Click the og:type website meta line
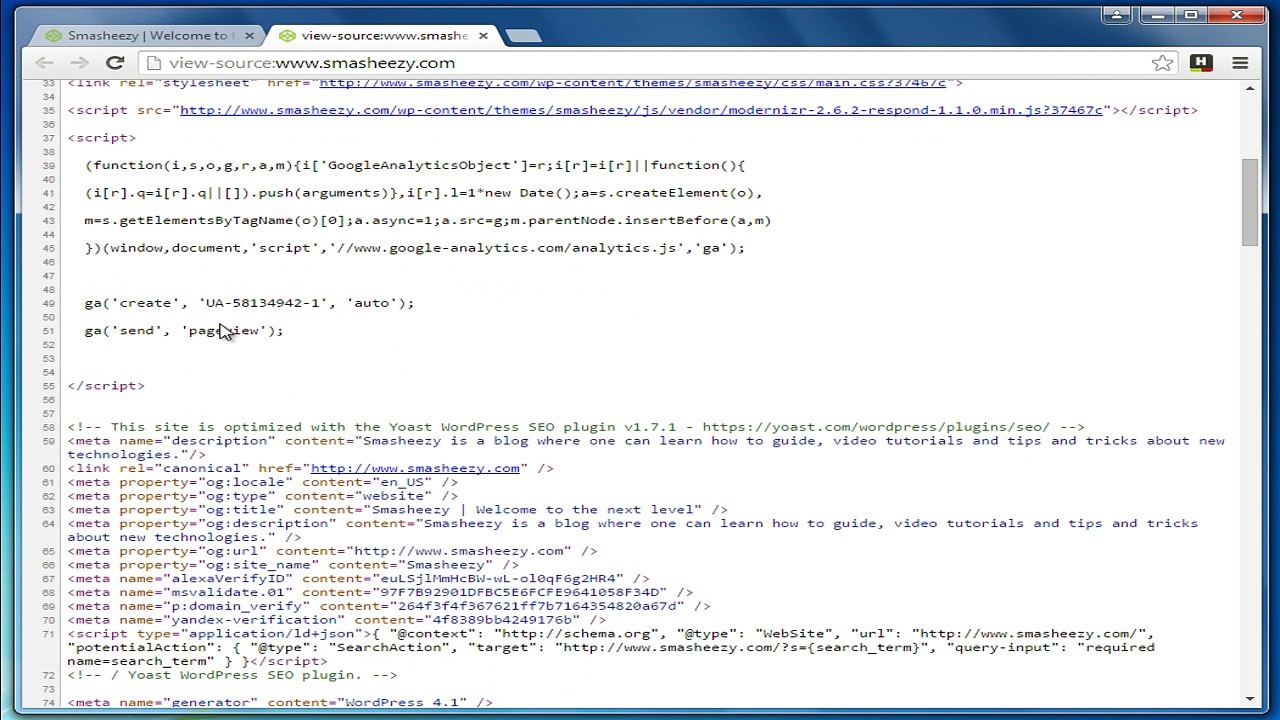The width and height of the screenshot is (1280, 720). tap(263, 496)
